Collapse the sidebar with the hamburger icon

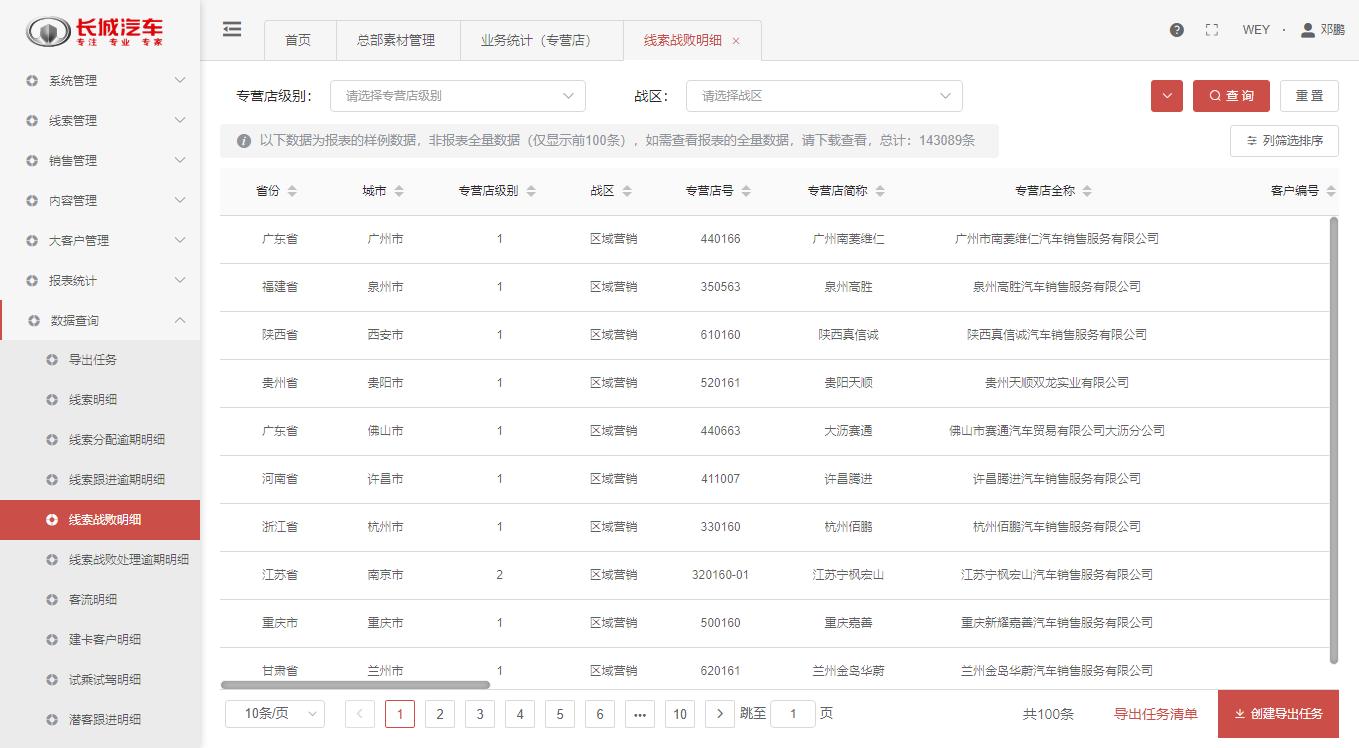pyautogui.click(x=232, y=30)
